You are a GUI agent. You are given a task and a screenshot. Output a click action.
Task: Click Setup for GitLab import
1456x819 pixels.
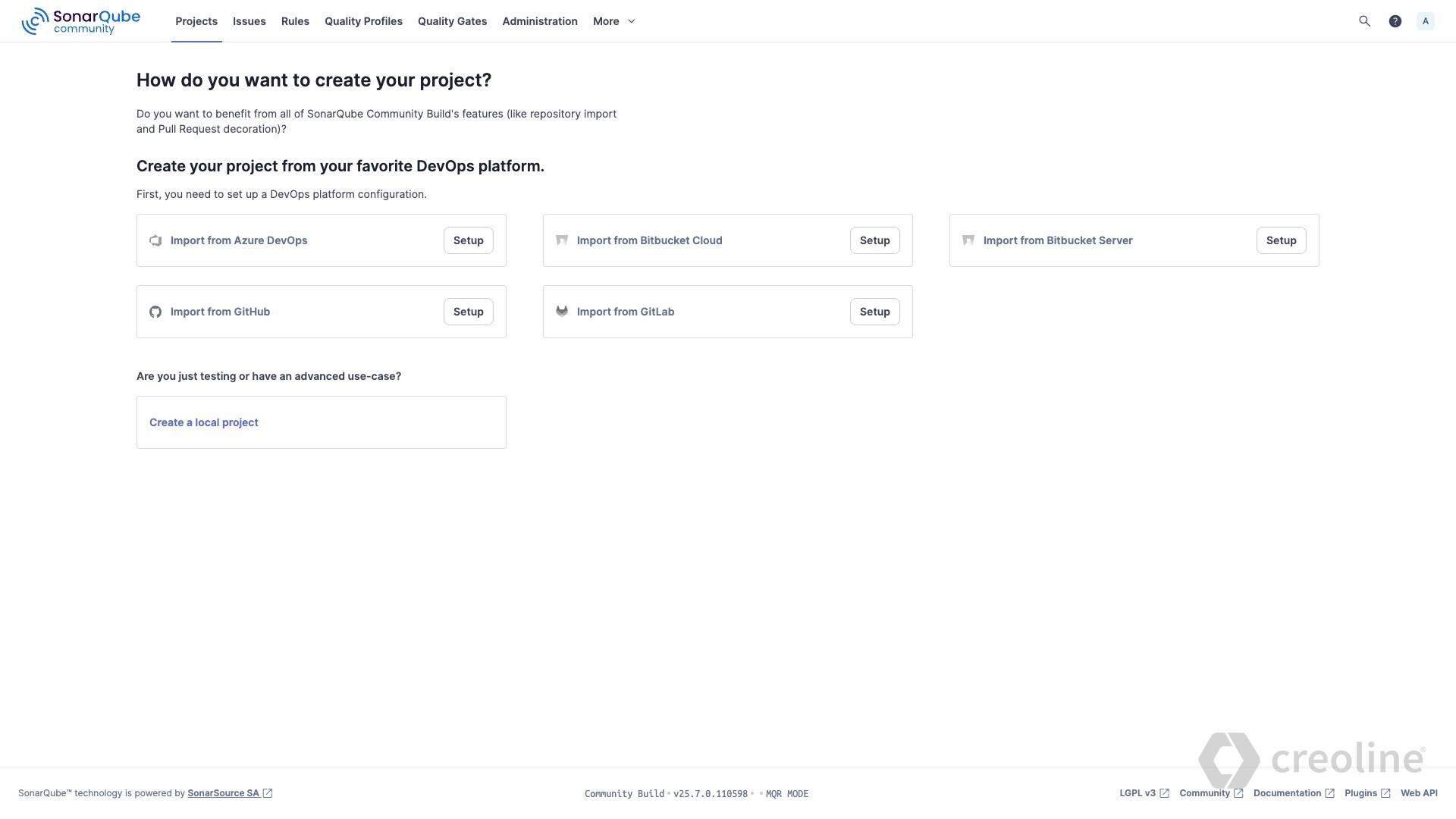pos(875,312)
